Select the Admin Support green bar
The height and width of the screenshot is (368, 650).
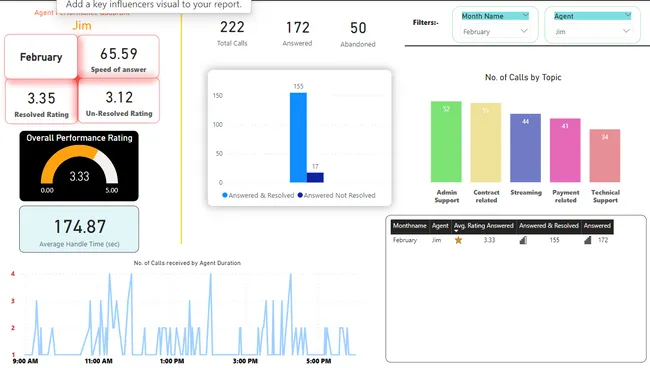point(446,142)
